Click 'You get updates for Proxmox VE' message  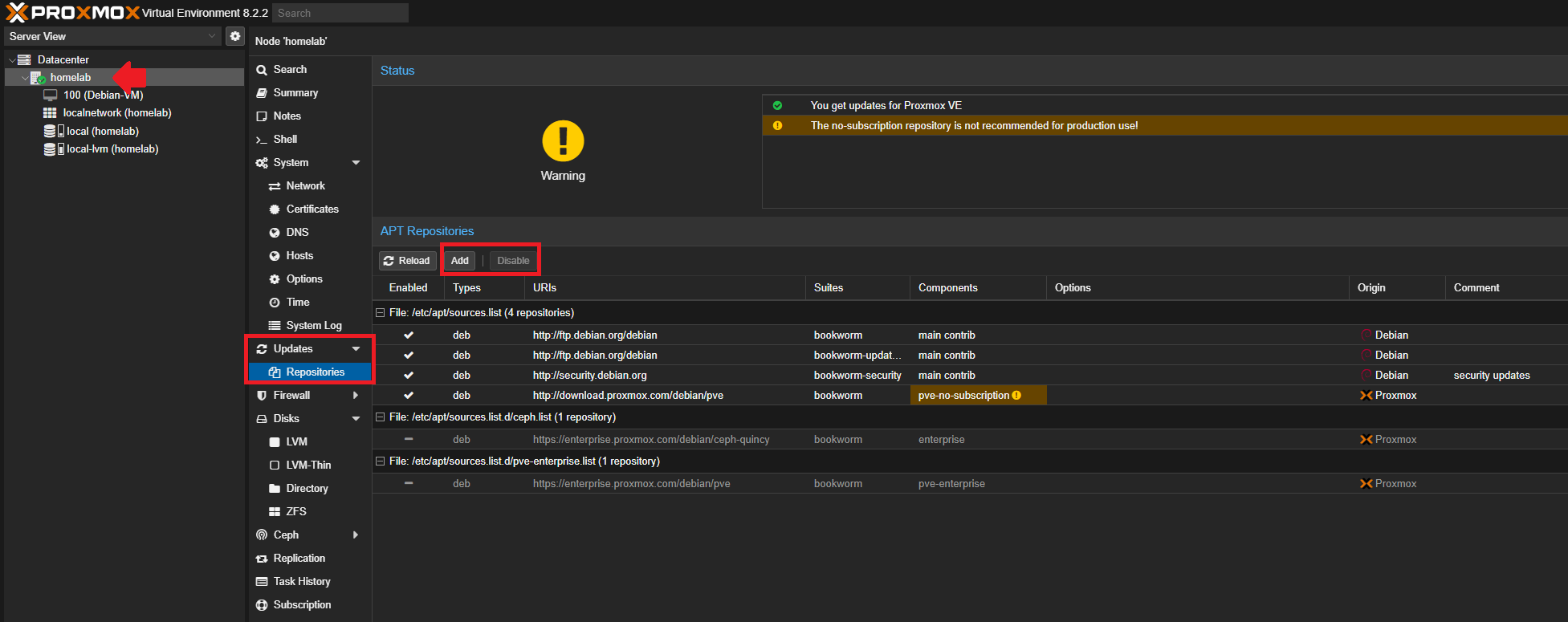tap(886, 106)
